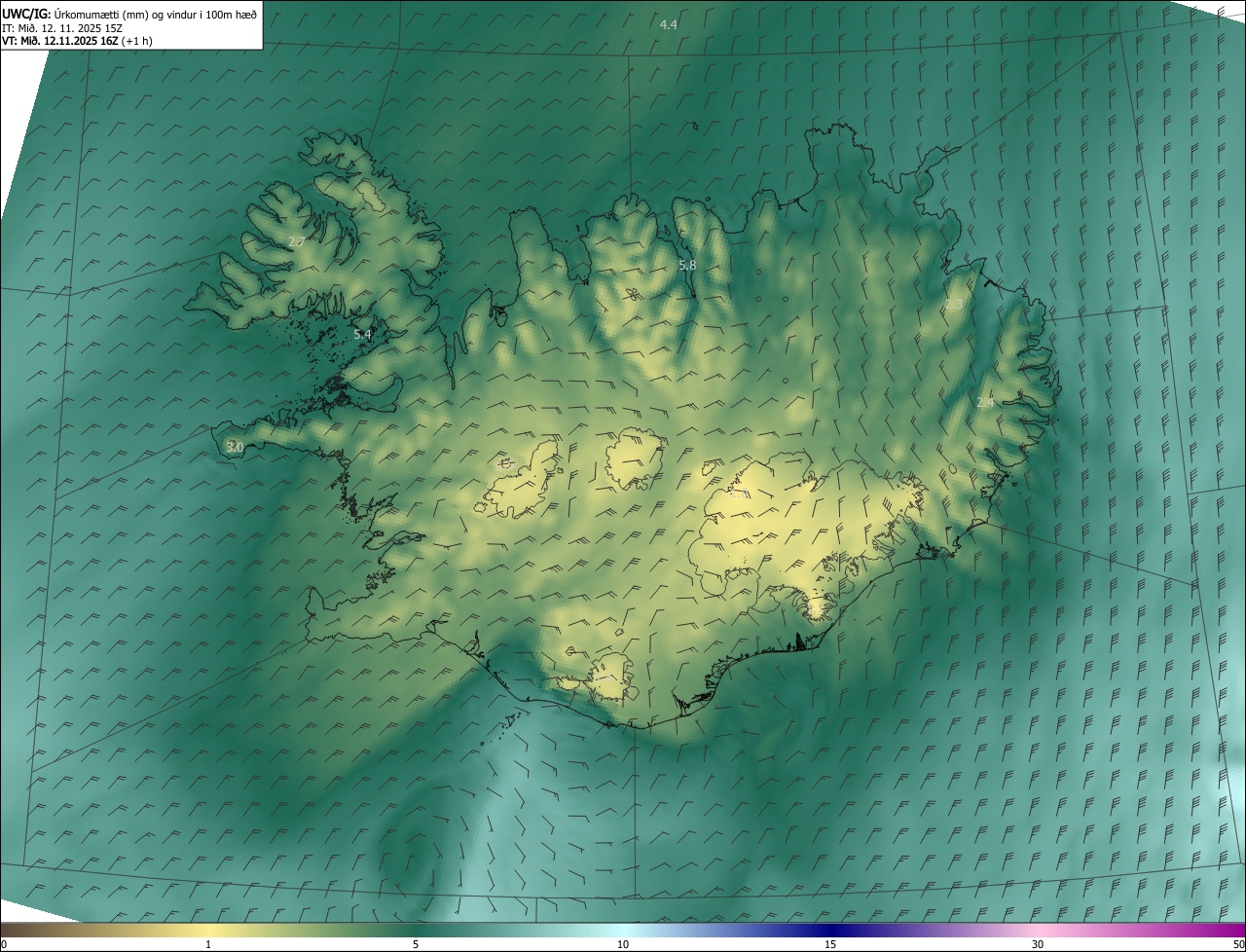The width and height of the screenshot is (1246, 952).
Task: Click the value 5.4 near Breiðafjörður
Action: (362, 334)
